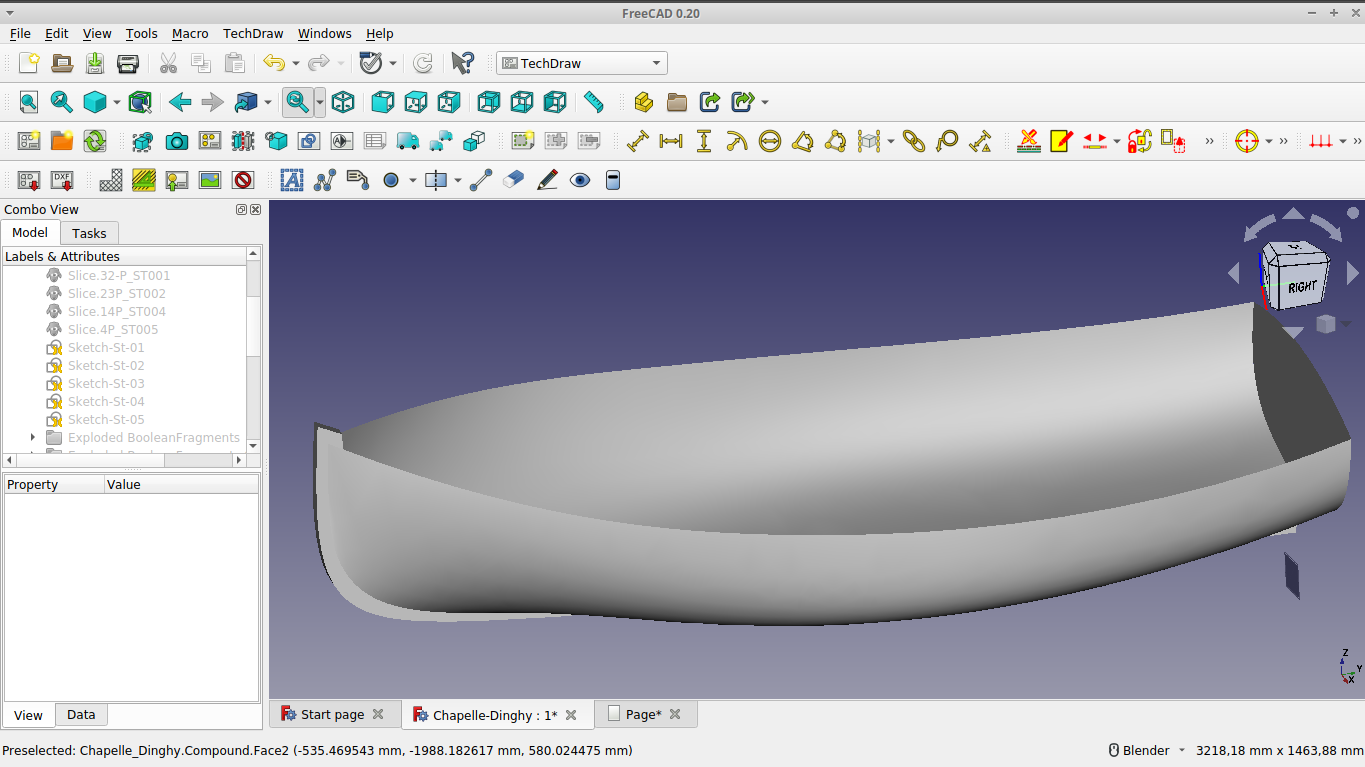
Task: Go back with the blue left arrow
Action: tap(180, 102)
